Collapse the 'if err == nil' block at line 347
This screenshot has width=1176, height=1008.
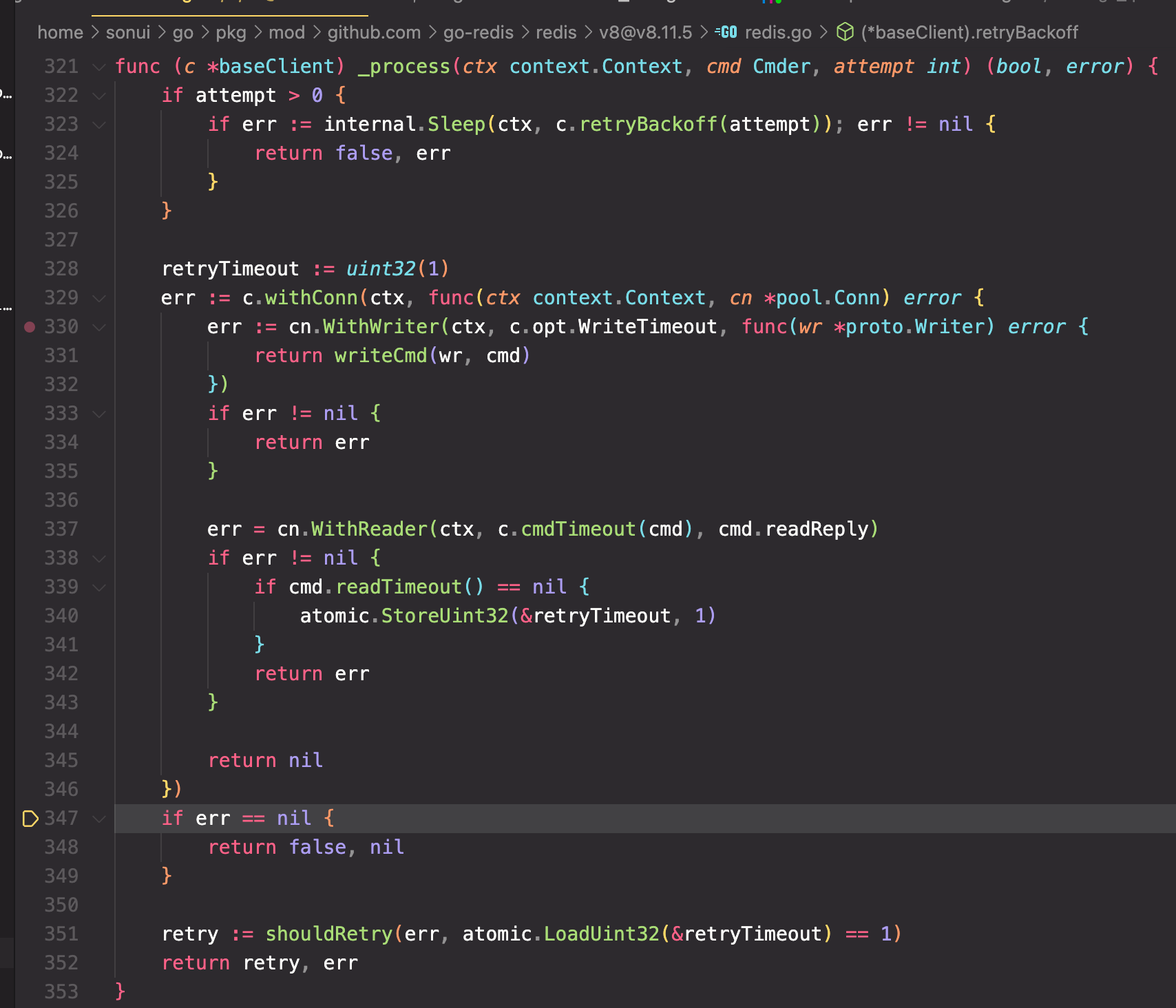[98, 819]
